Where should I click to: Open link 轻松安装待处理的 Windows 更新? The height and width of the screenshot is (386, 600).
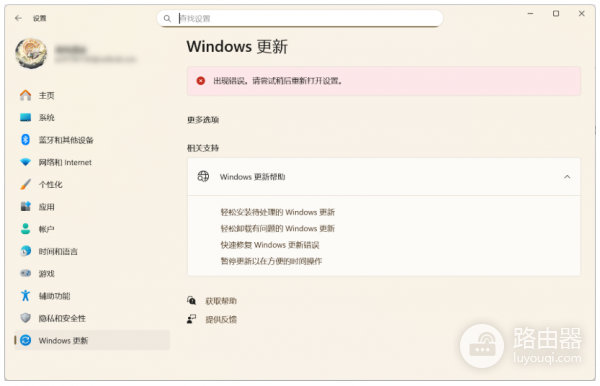coord(278,212)
